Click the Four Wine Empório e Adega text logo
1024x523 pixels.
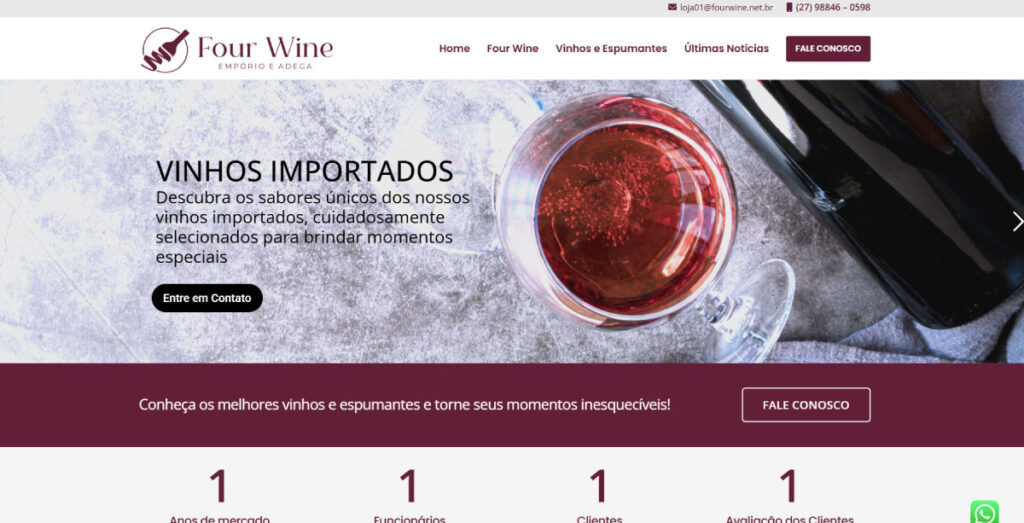(265, 52)
